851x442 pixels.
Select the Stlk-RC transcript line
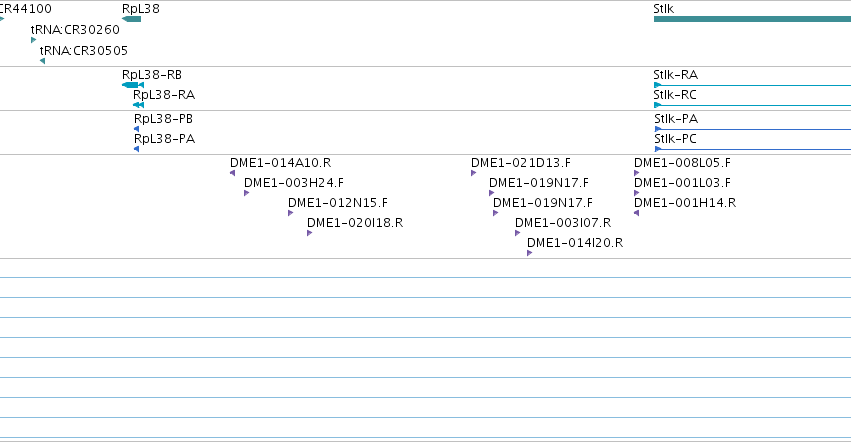click(x=752, y=105)
